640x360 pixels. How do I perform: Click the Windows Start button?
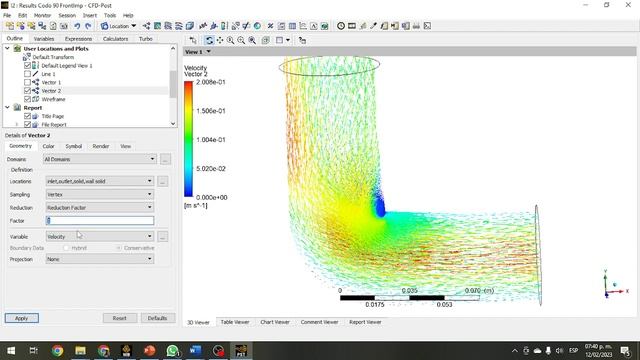(11, 351)
